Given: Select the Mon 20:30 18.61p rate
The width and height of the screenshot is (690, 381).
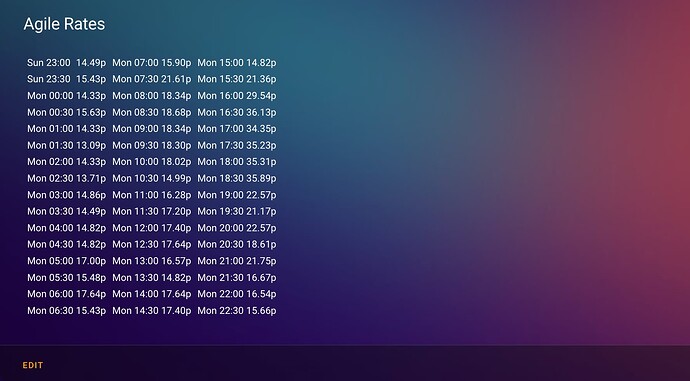Looking at the screenshot, I should [x=237, y=245].
